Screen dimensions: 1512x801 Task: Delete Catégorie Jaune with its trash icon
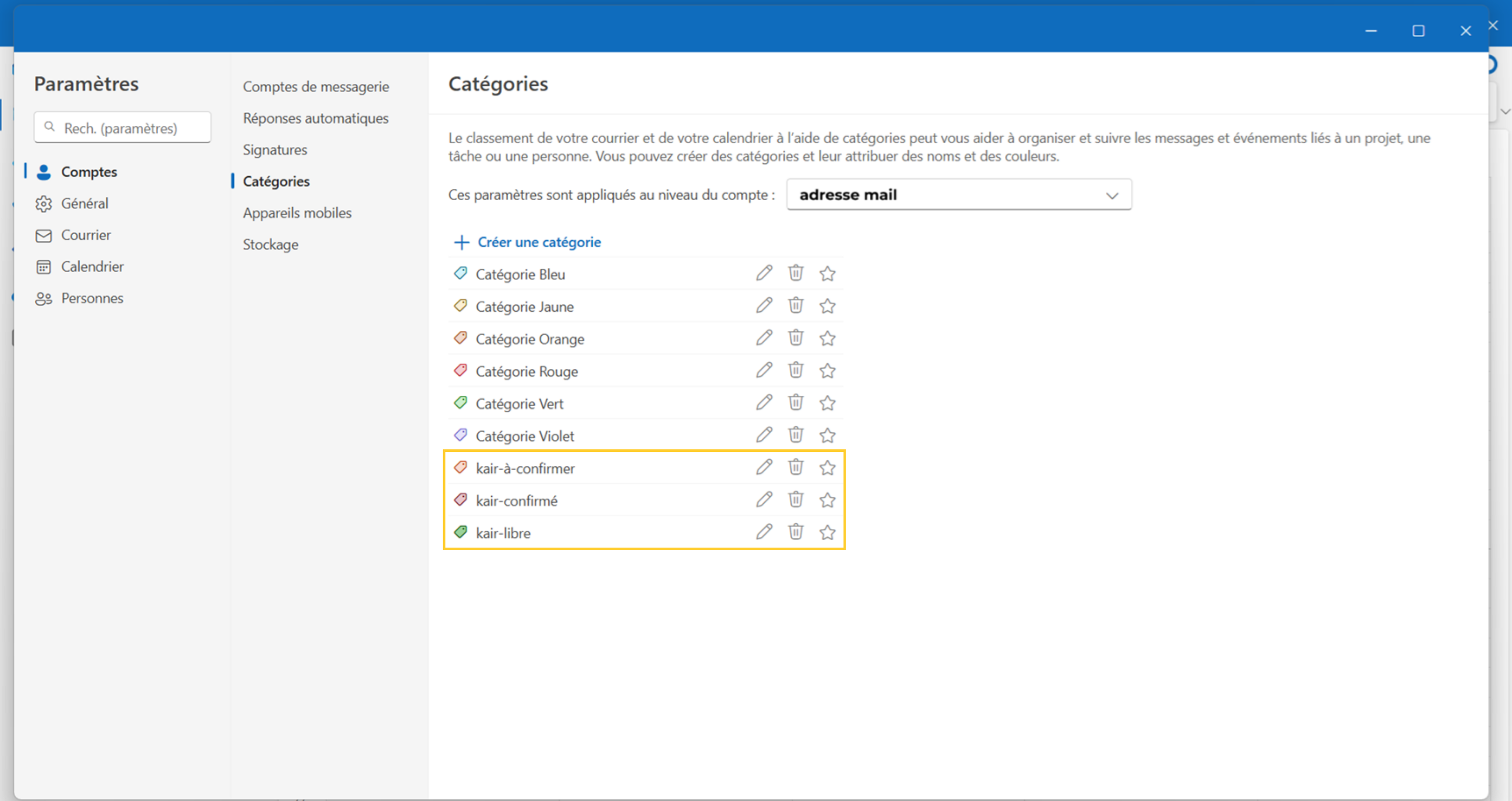(x=795, y=306)
